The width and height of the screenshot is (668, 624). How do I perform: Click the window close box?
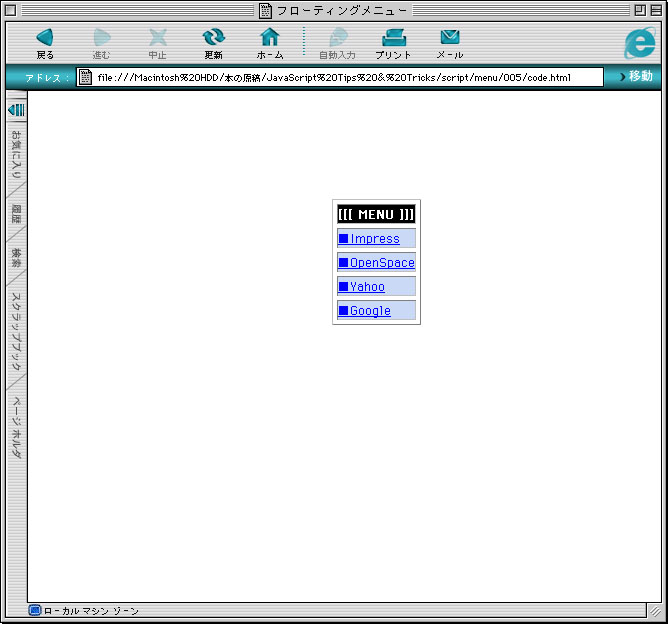pyautogui.click(x=11, y=10)
